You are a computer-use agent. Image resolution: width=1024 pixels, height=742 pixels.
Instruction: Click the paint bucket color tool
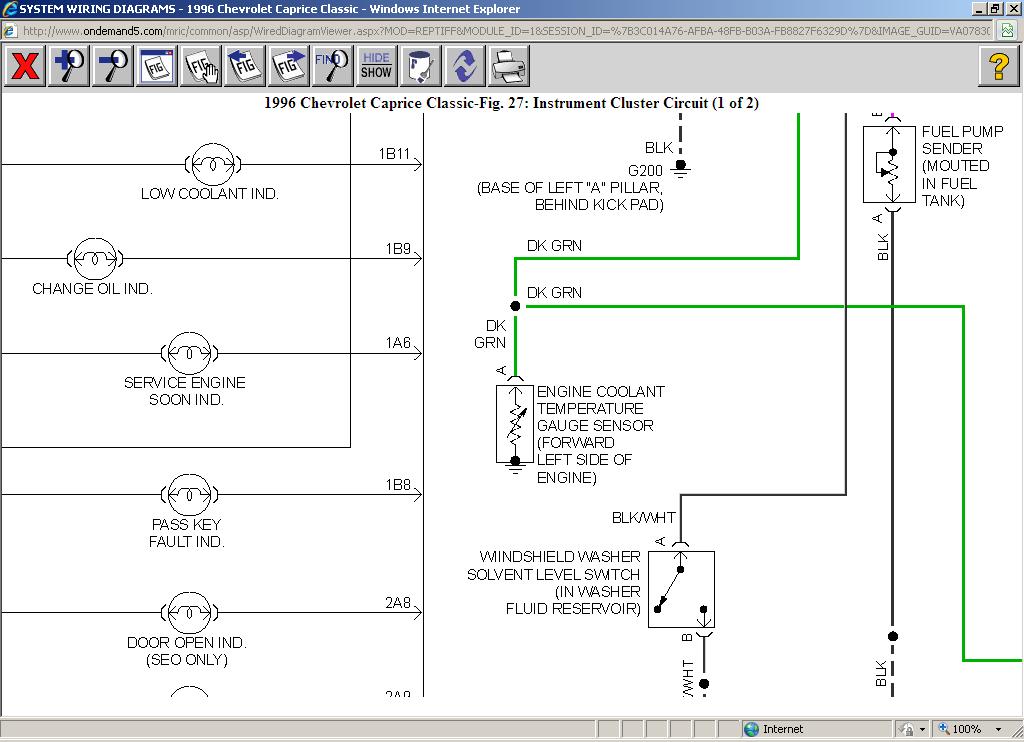[421, 67]
